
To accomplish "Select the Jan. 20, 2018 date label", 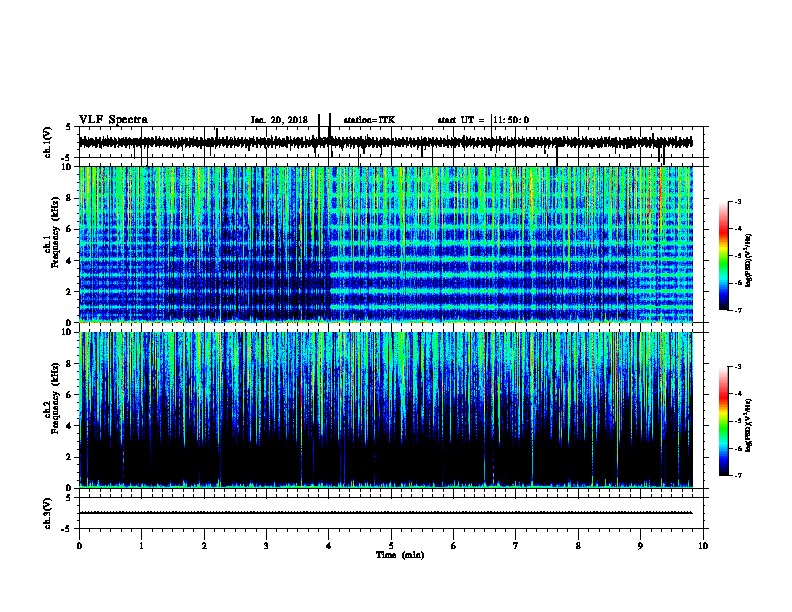I will 279,120.
